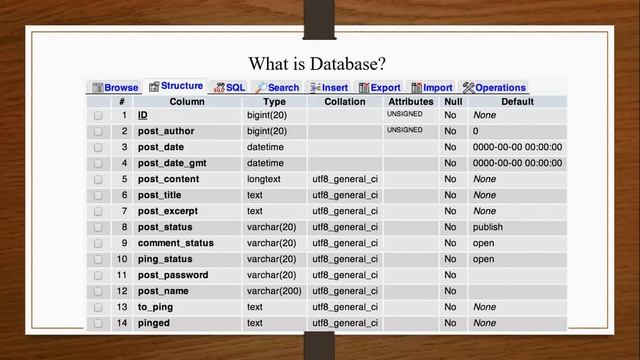Viewport: 640px width, 360px height.
Task: Click the post_title column name
Action: tap(159, 195)
